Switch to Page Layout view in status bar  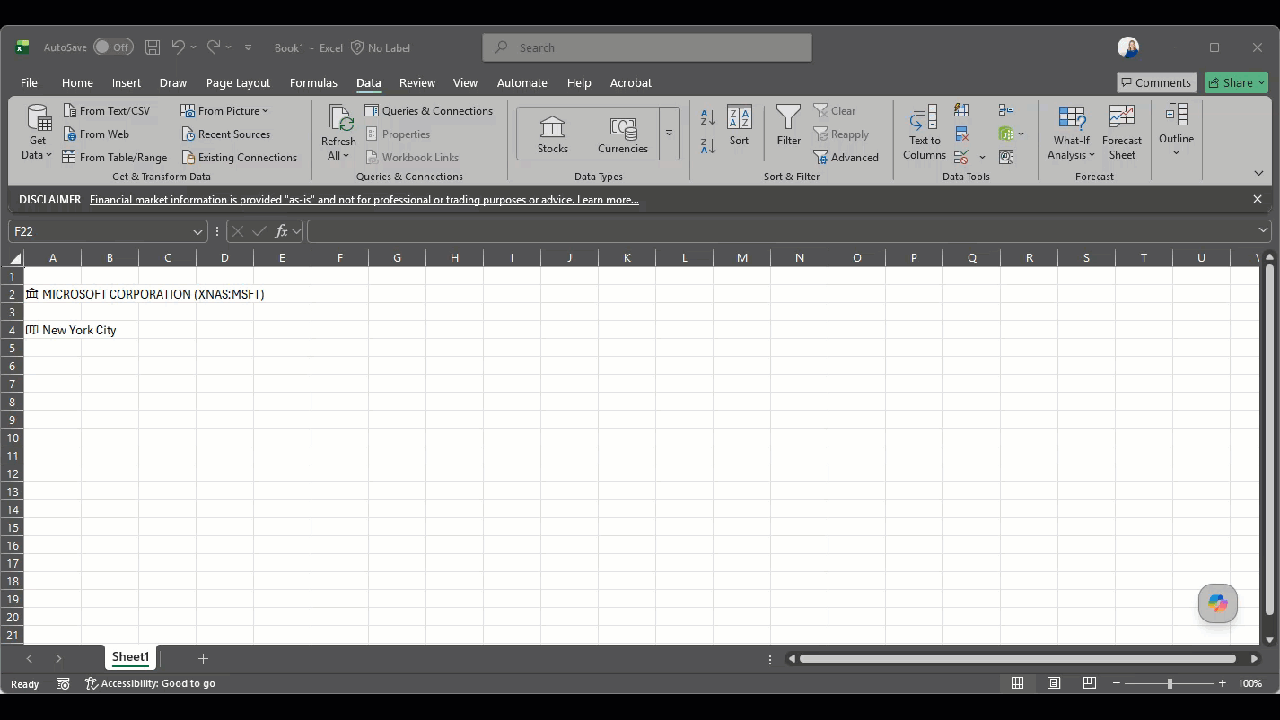coord(1054,683)
